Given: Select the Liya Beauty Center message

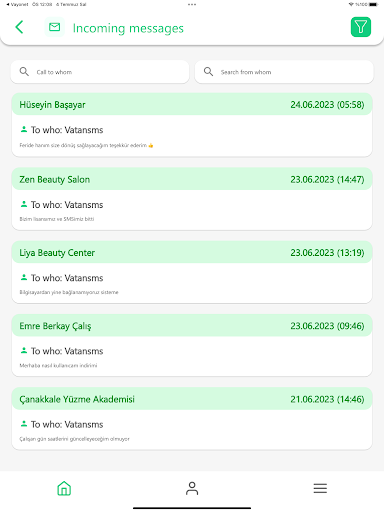Looking at the screenshot, I should [x=192, y=272].
